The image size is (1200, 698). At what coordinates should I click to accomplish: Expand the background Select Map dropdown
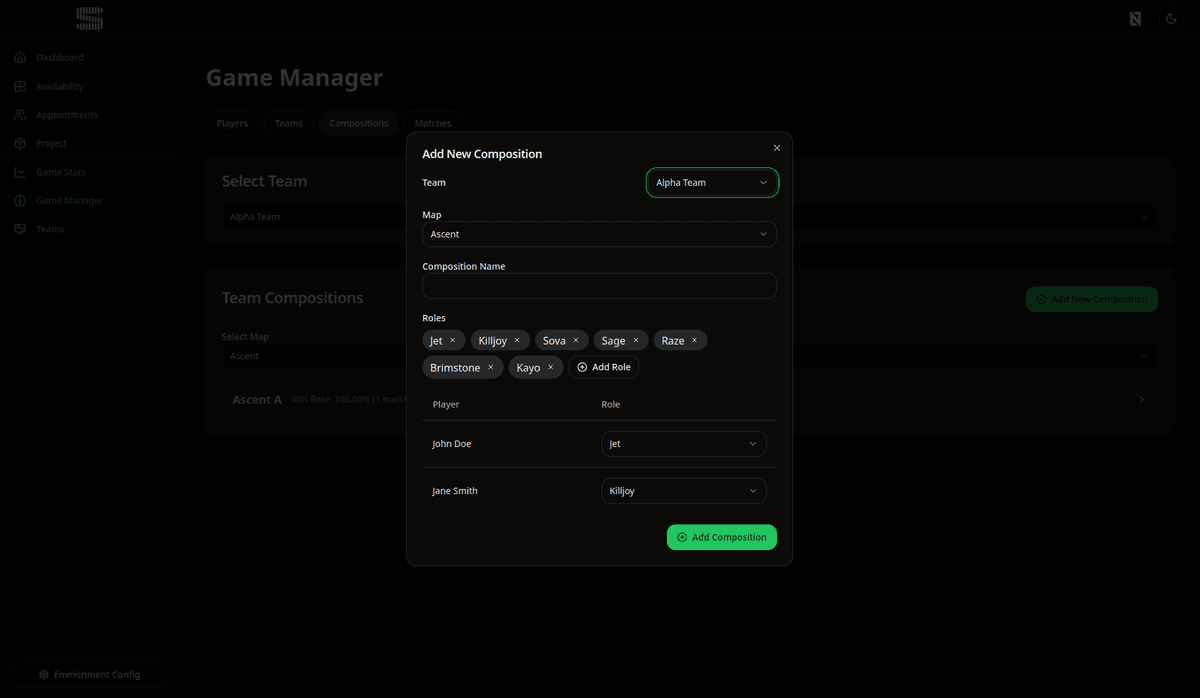tap(689, 356)
